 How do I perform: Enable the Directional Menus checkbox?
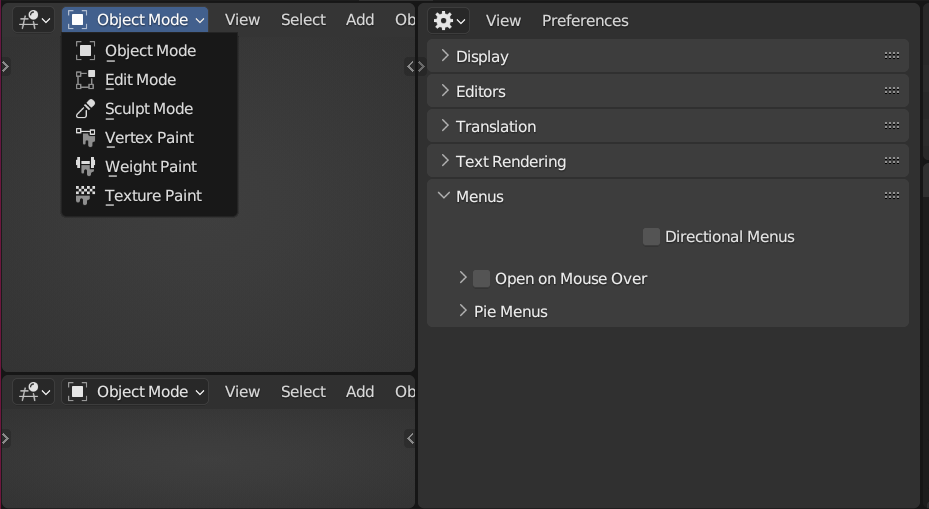(651, 236)
